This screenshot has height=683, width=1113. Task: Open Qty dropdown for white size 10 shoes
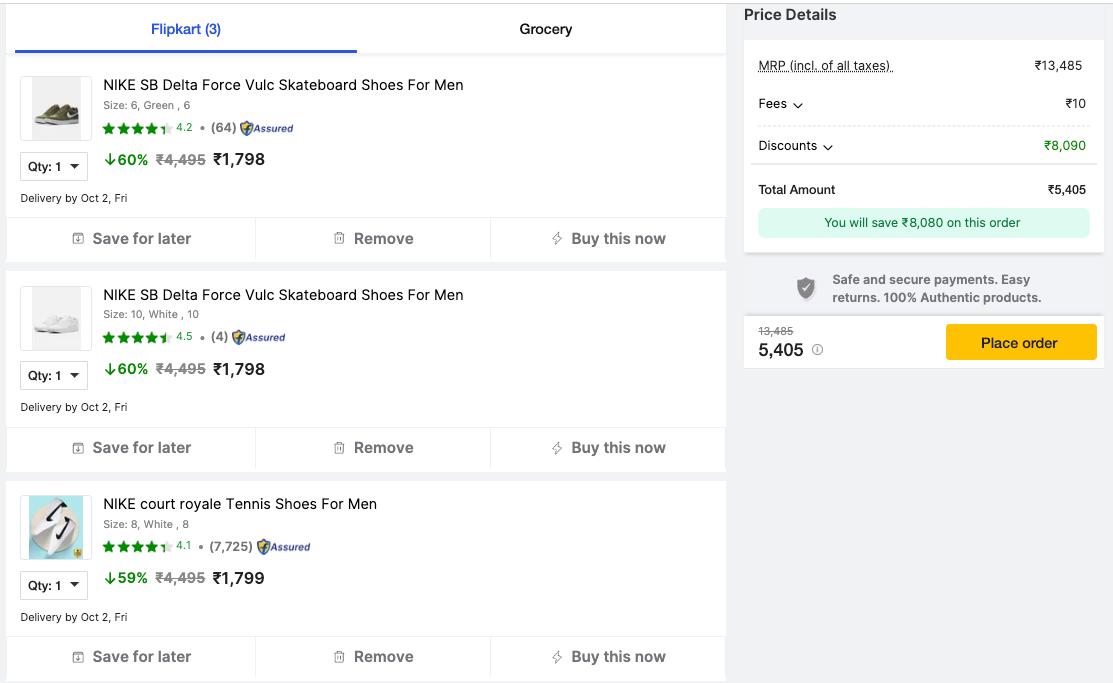click(54, 376)
